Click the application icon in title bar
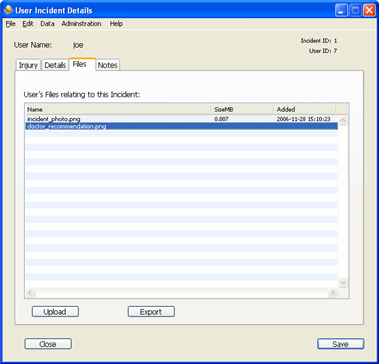 [9, 10]
